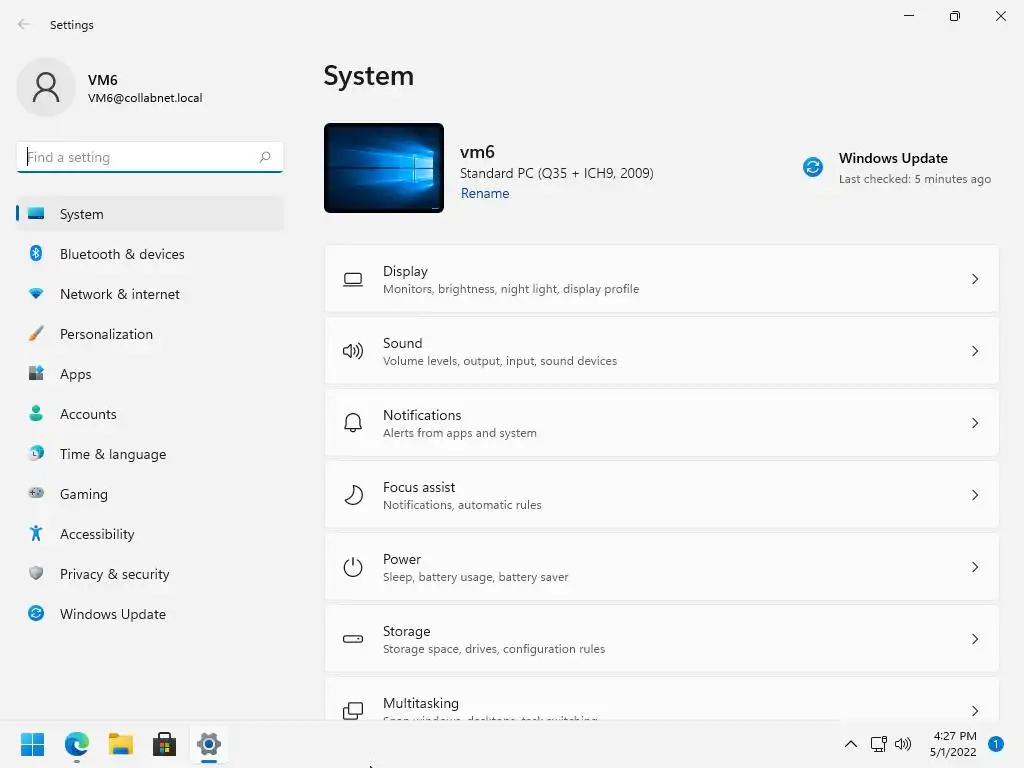Click the 'Display' row title
Screen dimensions: 1024x768
tap(405, 271)
